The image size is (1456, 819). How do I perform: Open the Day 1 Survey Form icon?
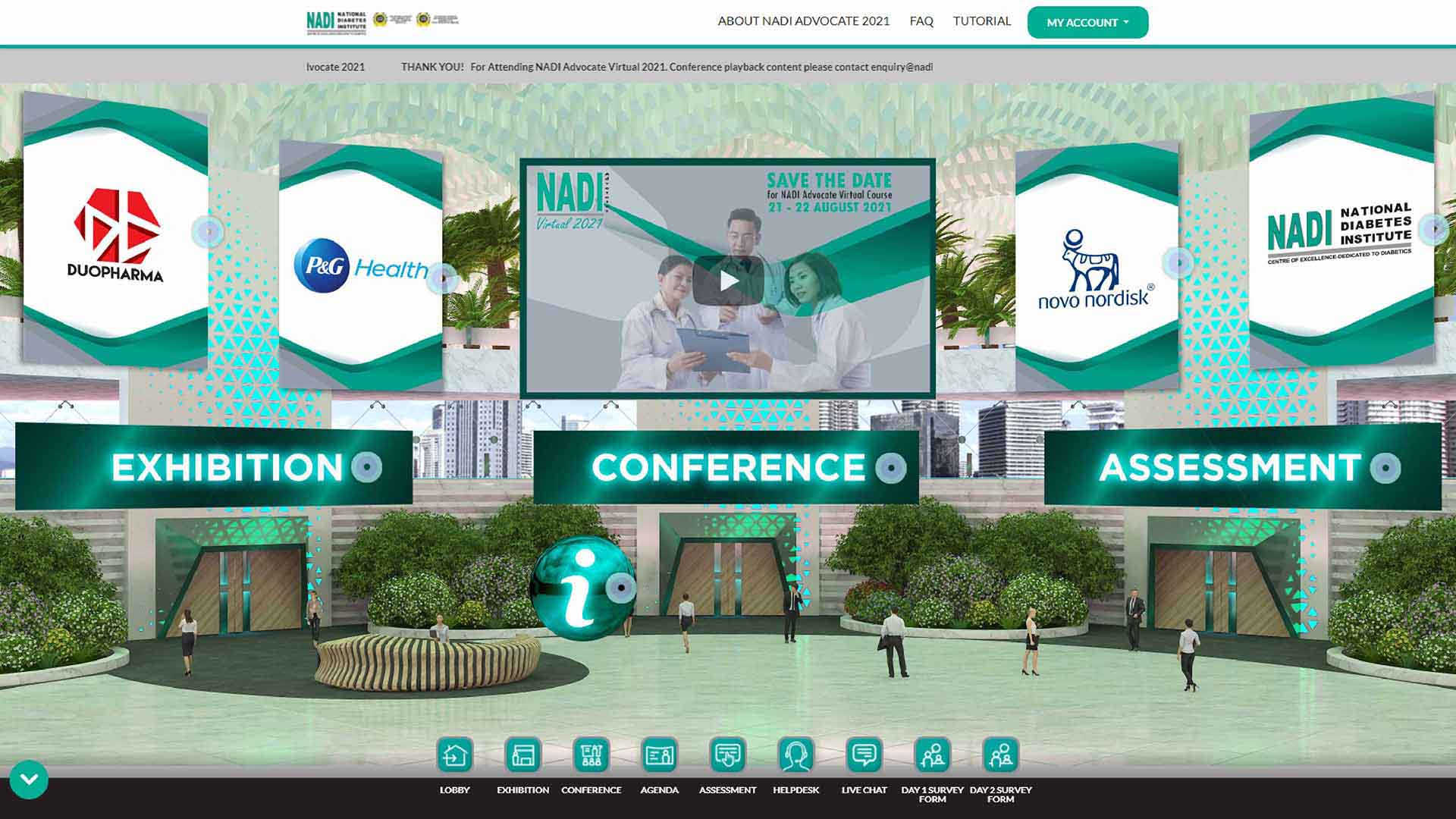coord(932,755)
